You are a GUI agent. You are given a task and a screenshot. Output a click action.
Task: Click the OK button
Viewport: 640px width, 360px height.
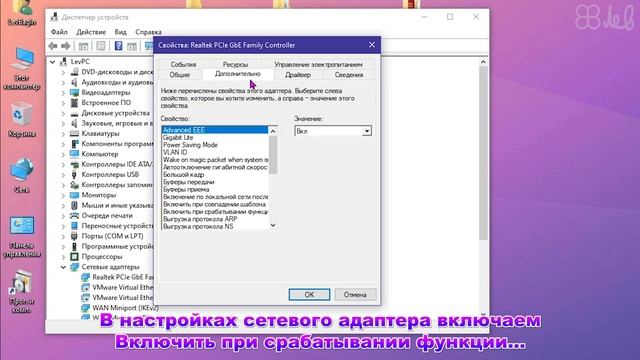309,294
